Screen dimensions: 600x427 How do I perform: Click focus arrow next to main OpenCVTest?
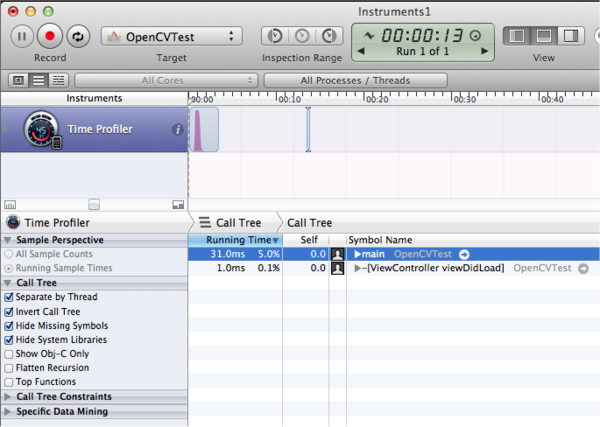pyautogui.click(x=464, y=254)
